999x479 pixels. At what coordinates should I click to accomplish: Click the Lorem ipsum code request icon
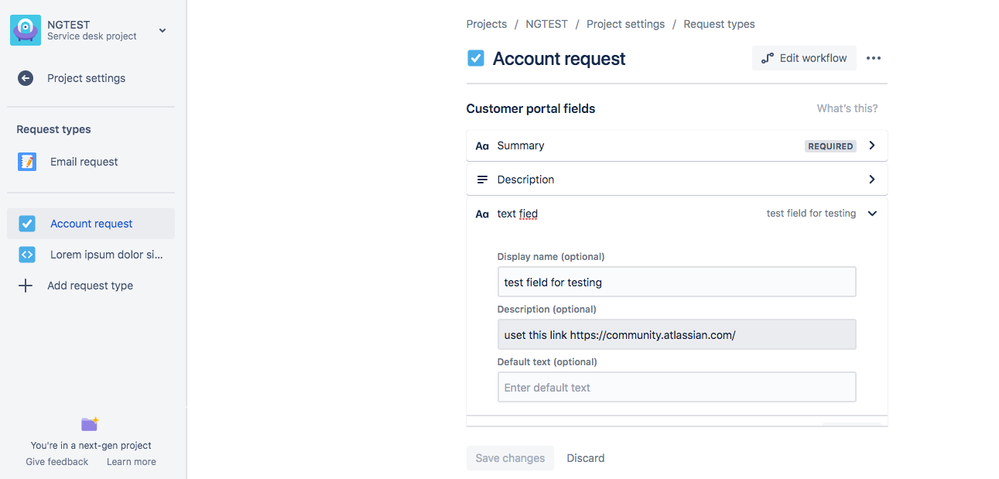click(x=27, y=255)
